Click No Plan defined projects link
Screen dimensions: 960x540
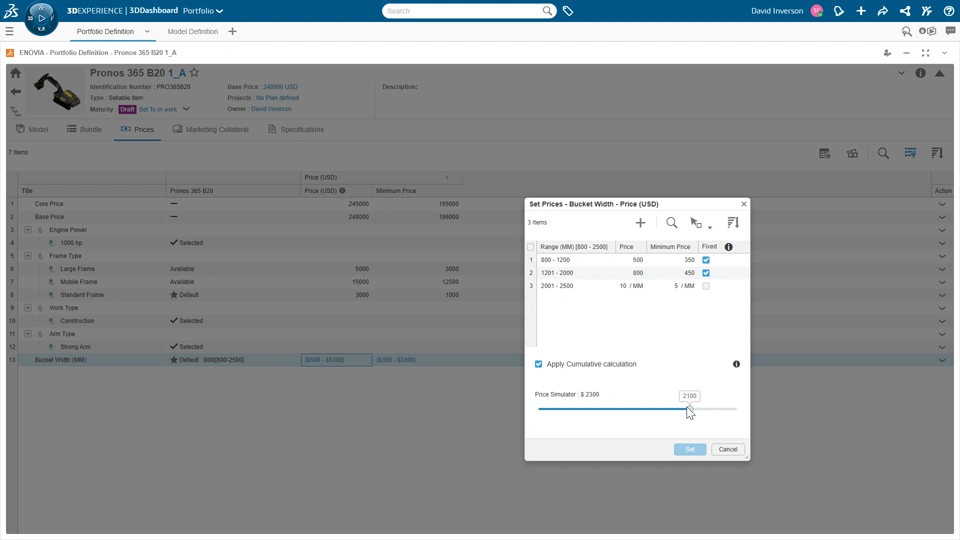277,98
